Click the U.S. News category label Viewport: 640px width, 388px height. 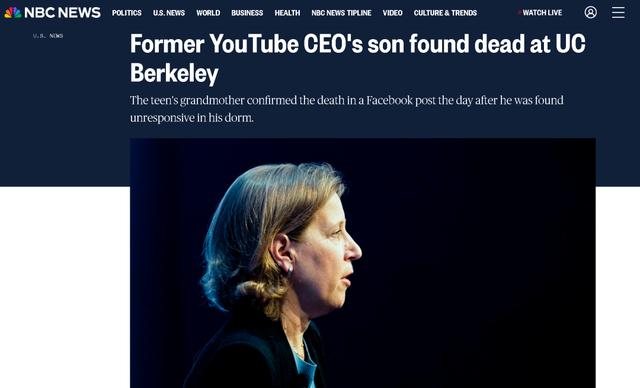(x=48, y=36)
